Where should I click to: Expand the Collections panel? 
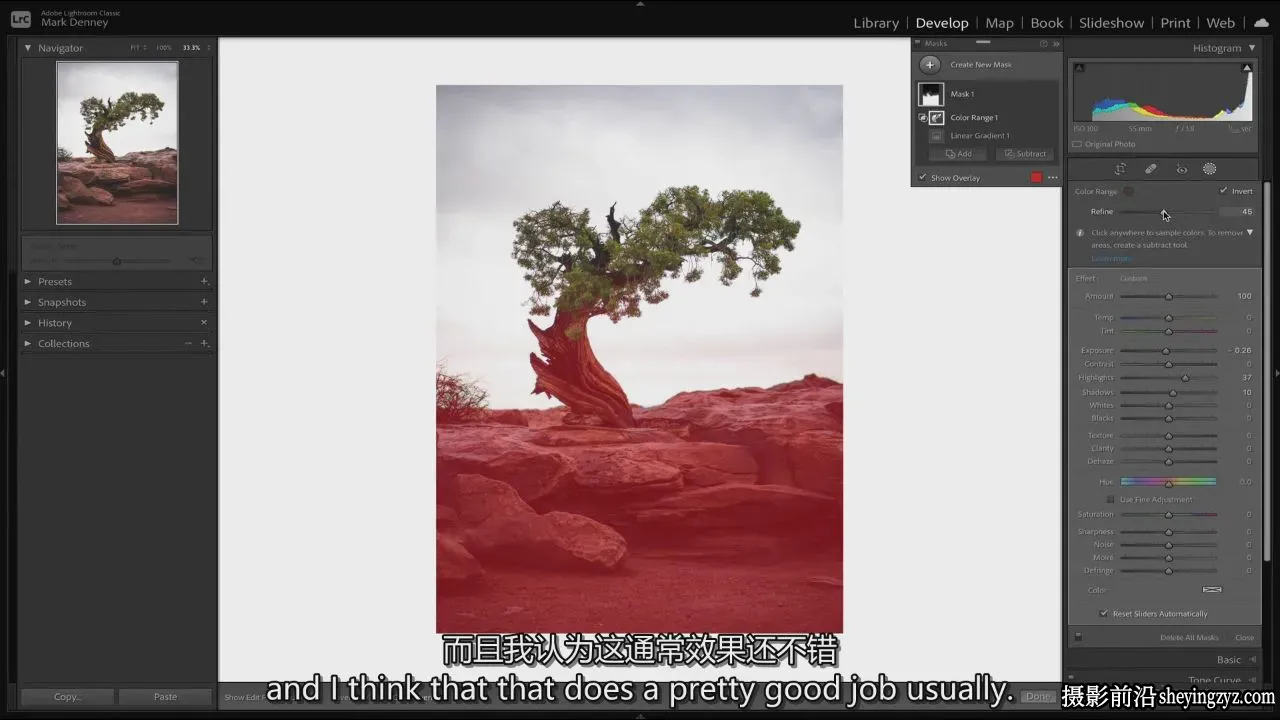click(x=28, y=344)
